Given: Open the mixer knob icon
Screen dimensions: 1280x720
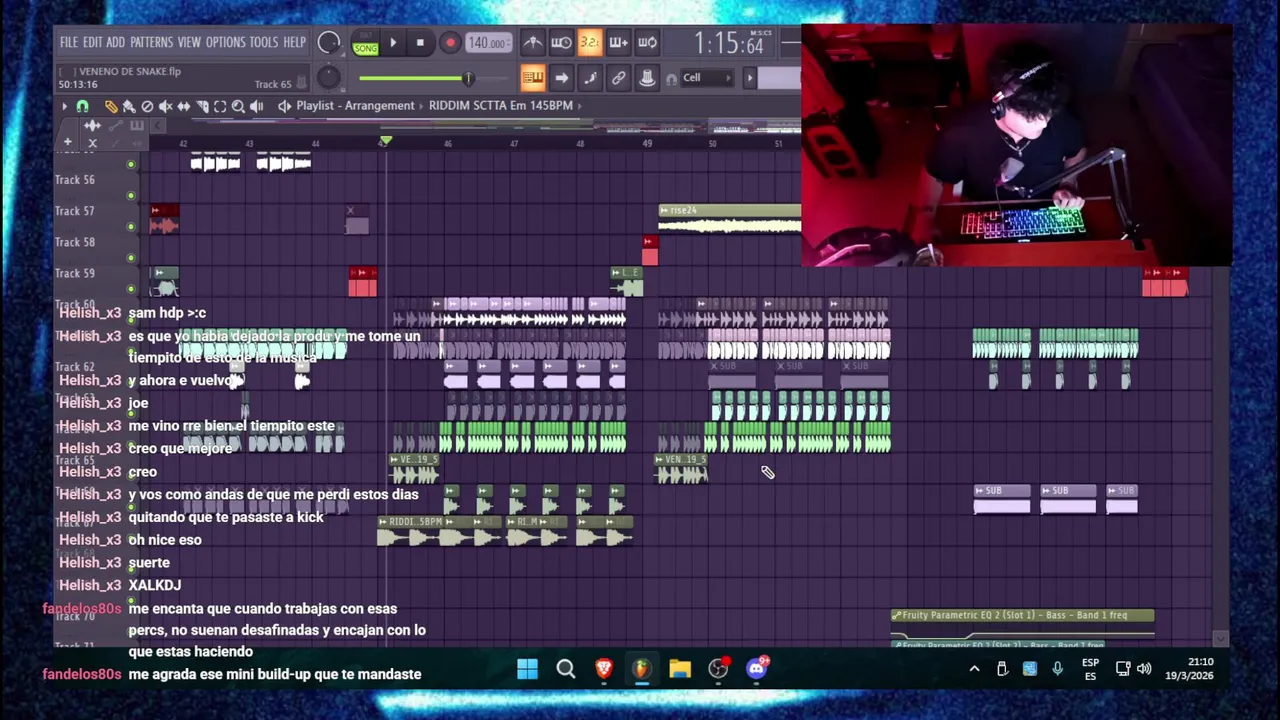Looking at the screenshot, I should tap(647, 78).
